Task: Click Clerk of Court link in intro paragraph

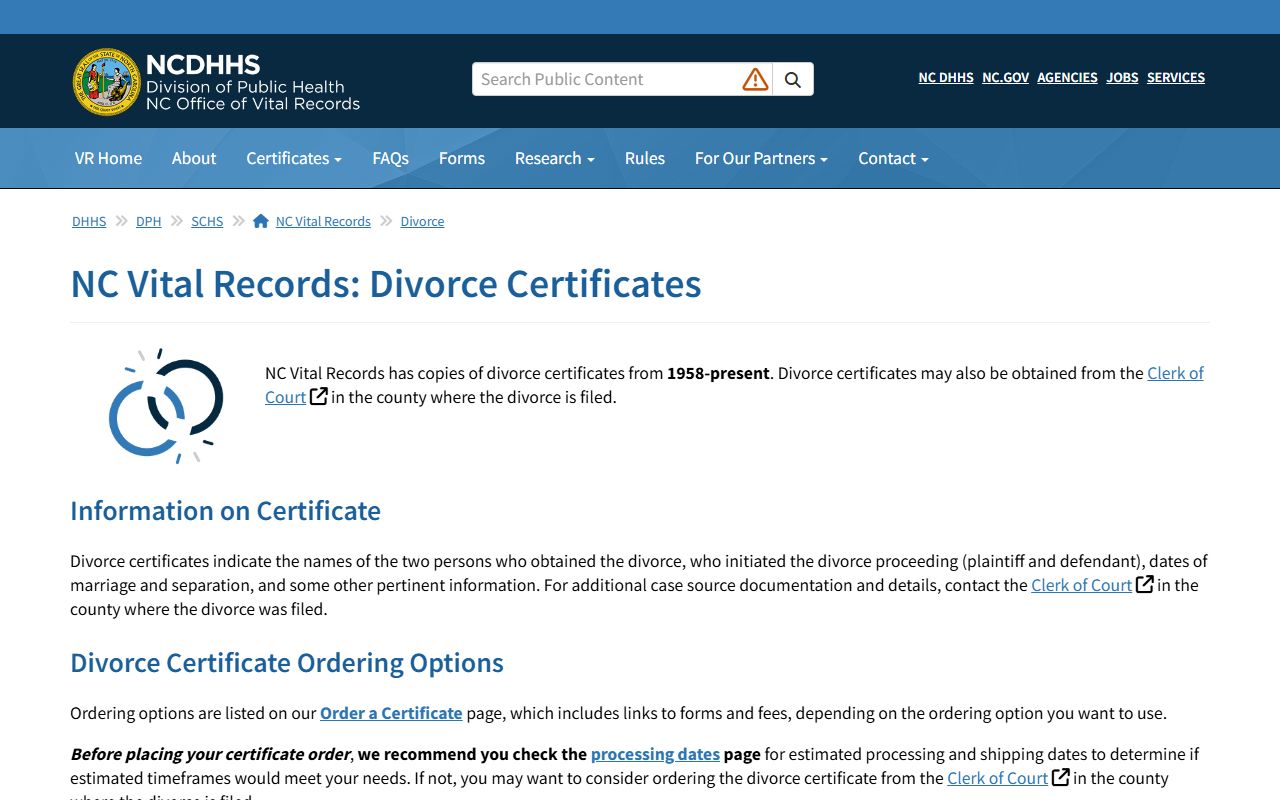Action: click(x=1175, y=373)
